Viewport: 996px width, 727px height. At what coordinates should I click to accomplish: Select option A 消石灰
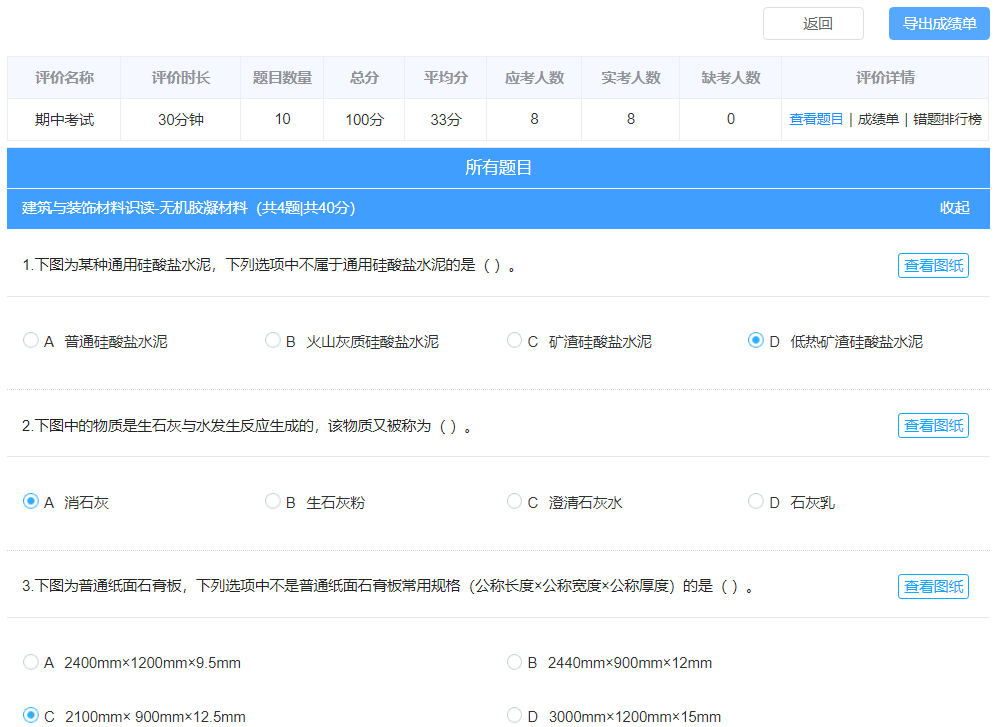pyautogui.click(x=30, y=502)
